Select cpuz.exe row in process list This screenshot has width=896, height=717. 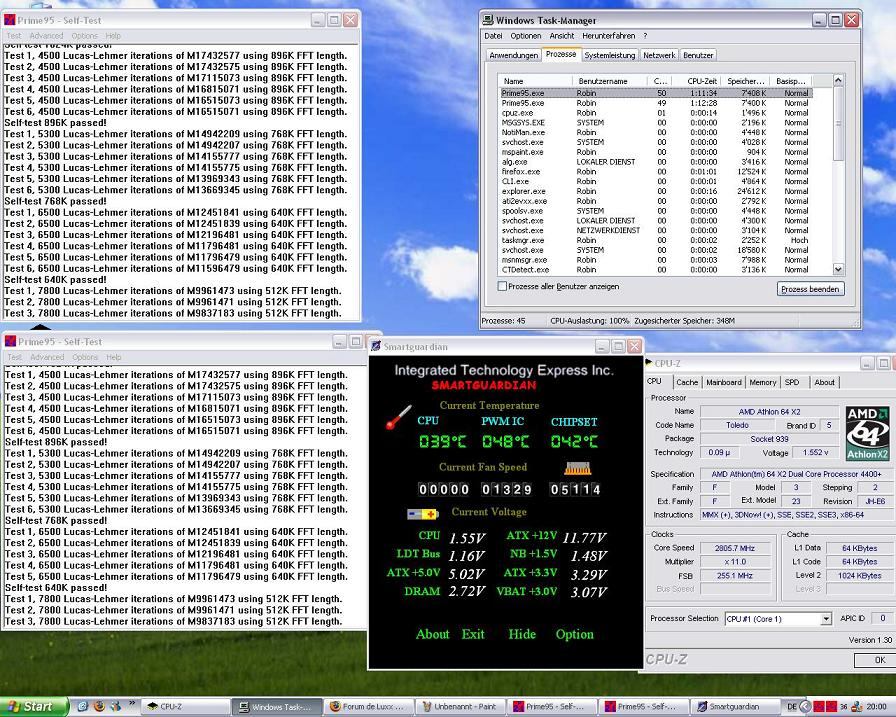(655, 113)
